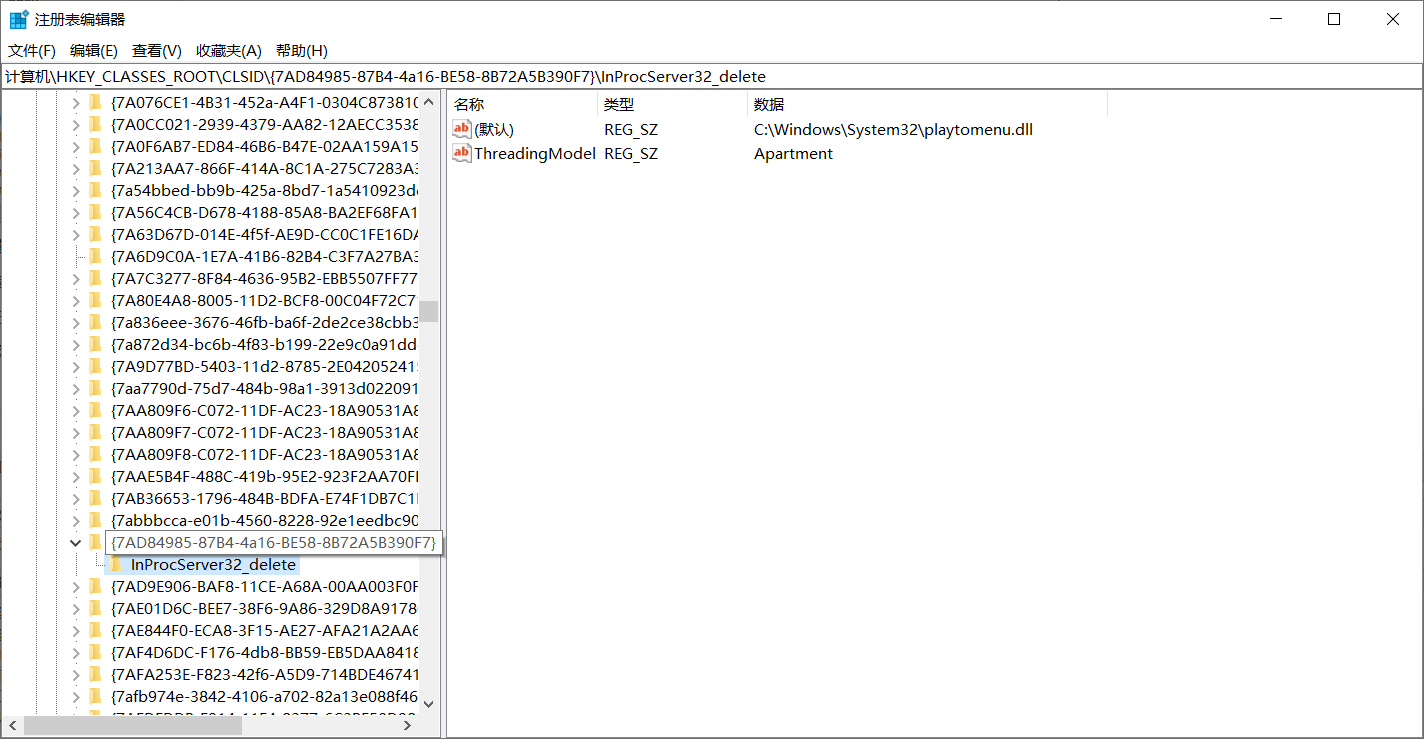The image size is (1424, 739).
Task: Click folder icon of {7A7C3277-8F84-4636 key
Action: pyautogui.click(x=96, y=278)
